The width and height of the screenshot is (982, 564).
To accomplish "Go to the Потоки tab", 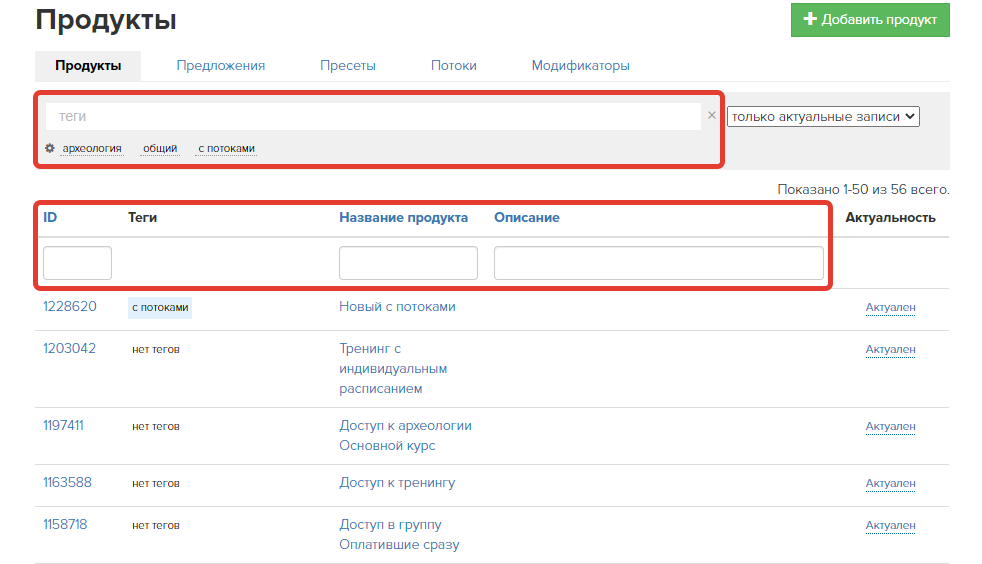I will click(453, 66).
